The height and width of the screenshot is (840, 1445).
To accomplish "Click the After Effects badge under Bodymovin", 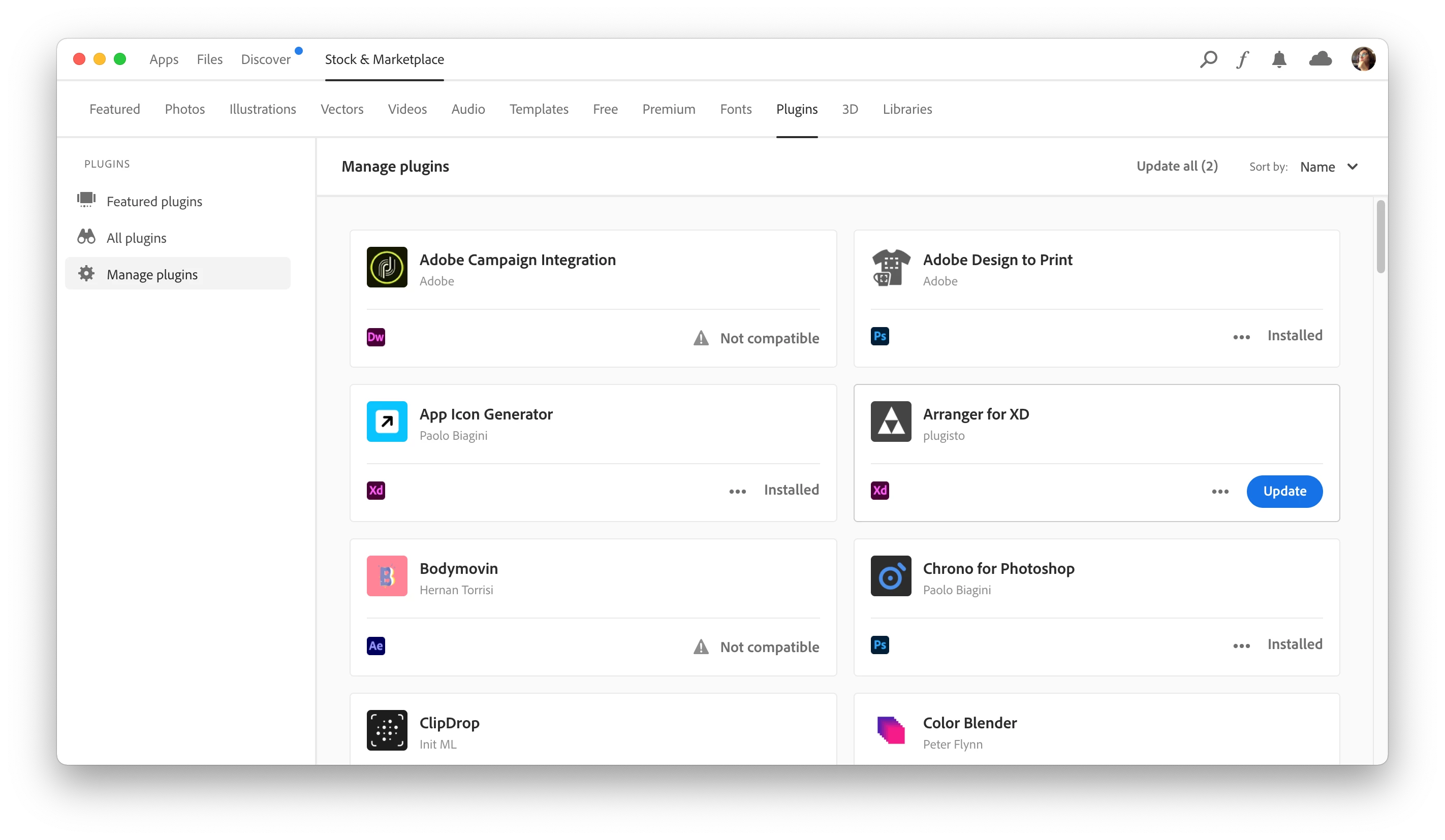I will click(375, 646).
